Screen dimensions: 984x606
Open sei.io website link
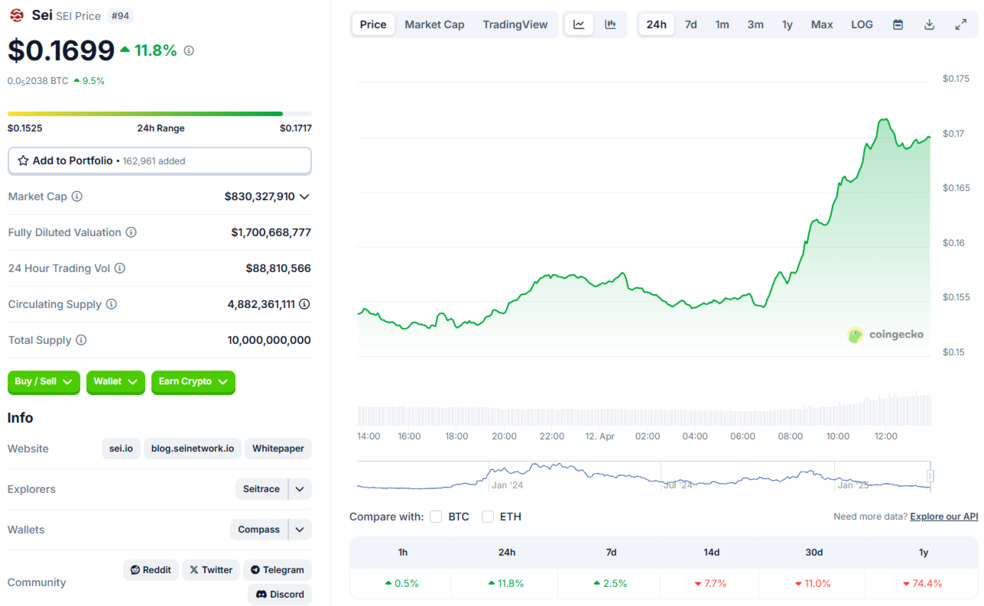(120, 449)
